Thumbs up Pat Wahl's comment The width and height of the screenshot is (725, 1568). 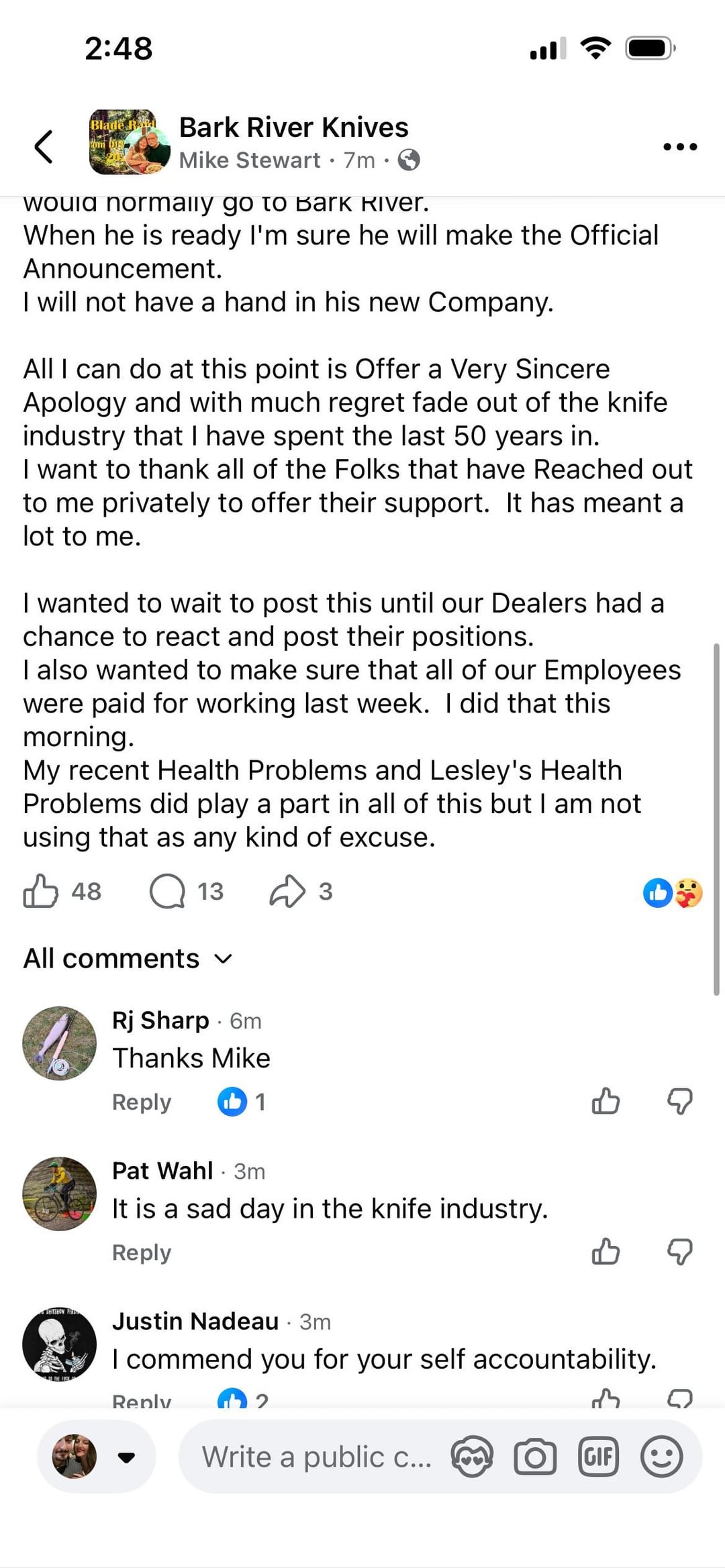click(x=606, y=1251)
